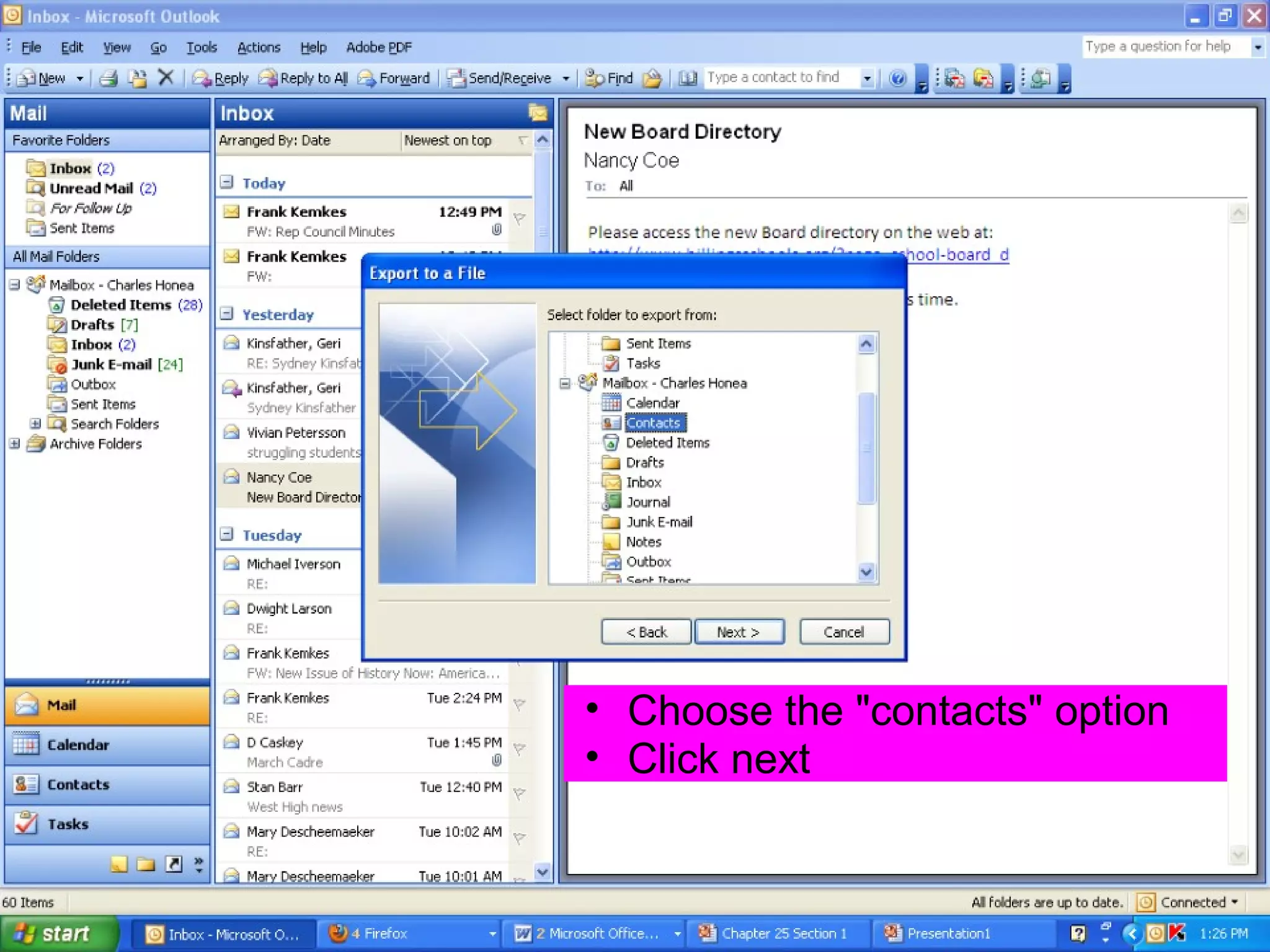Viewport: 1270px width, 952px height.
Task: Open the View menu
Action: (117, 47)
